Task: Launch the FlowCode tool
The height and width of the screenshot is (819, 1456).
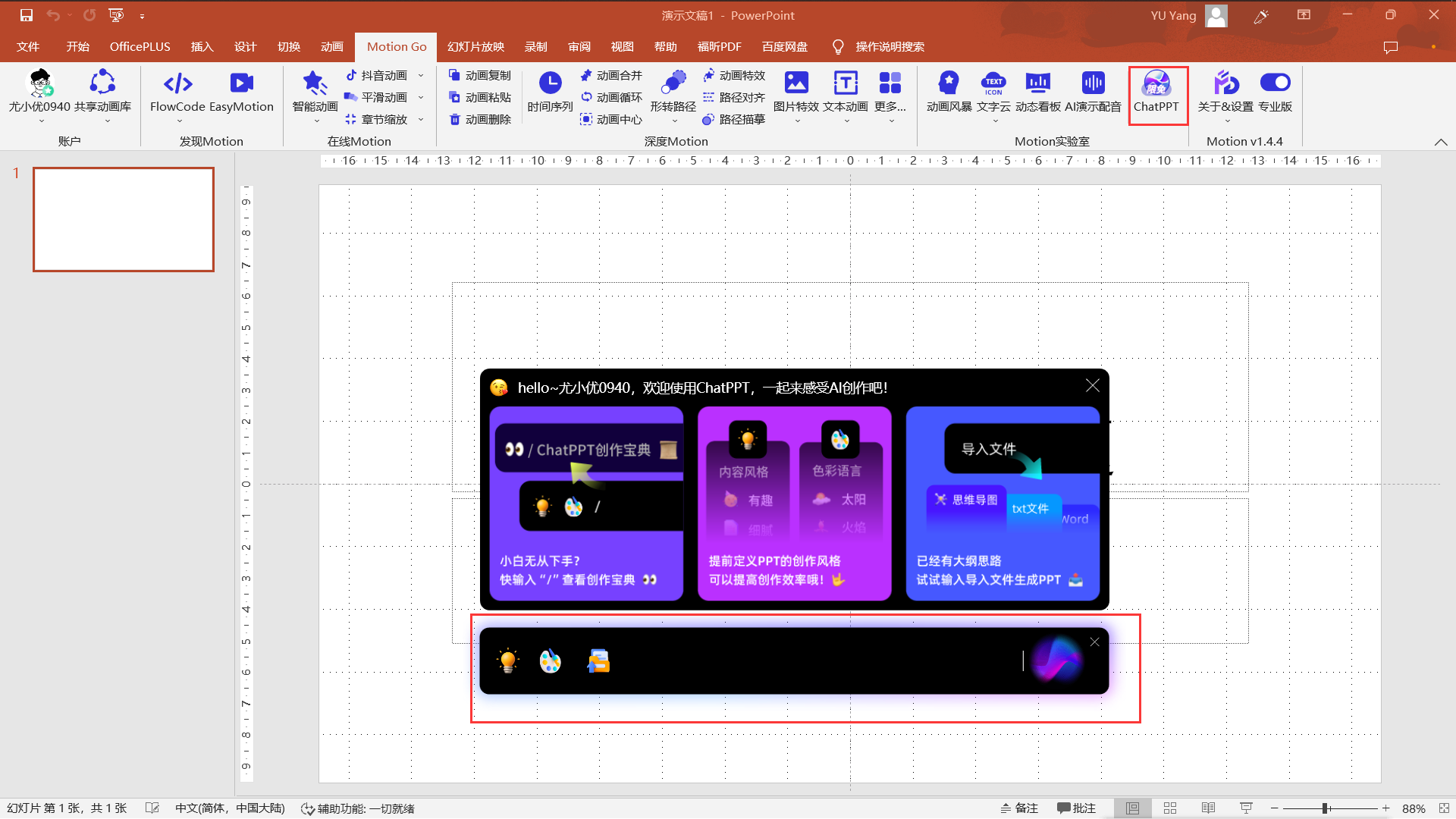Action: [x=177, y=89]
